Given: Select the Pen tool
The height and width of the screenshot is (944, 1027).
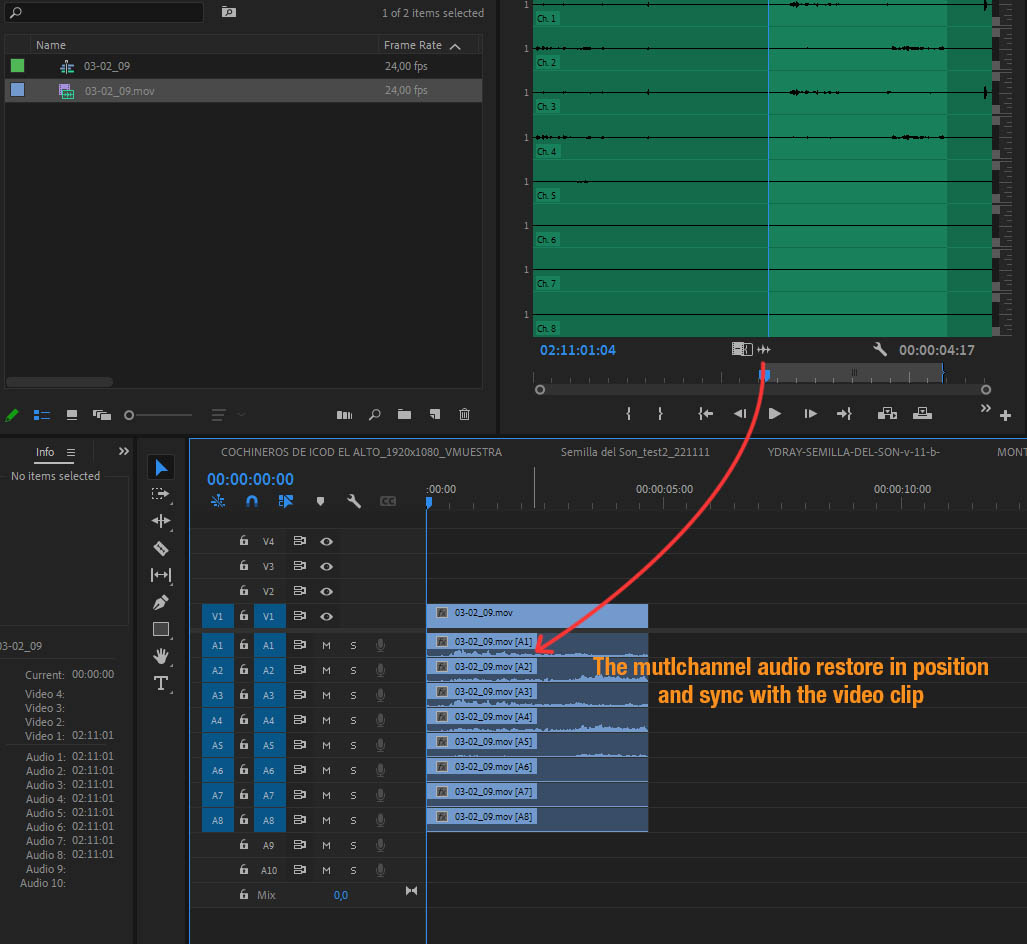Looking at the screenshot, I should 161,602.
